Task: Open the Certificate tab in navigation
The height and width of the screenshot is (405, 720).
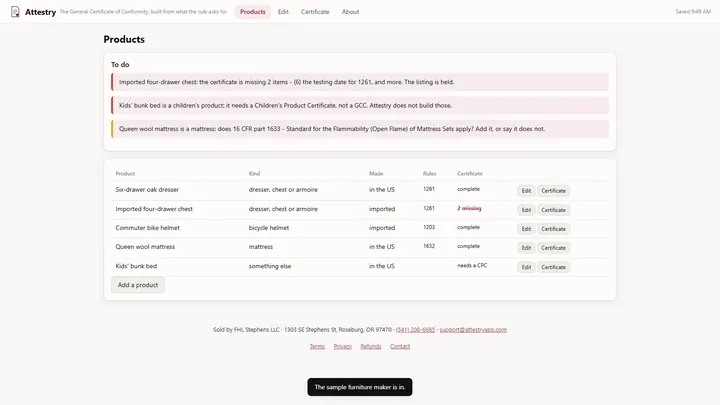Action: pos(315,12)
